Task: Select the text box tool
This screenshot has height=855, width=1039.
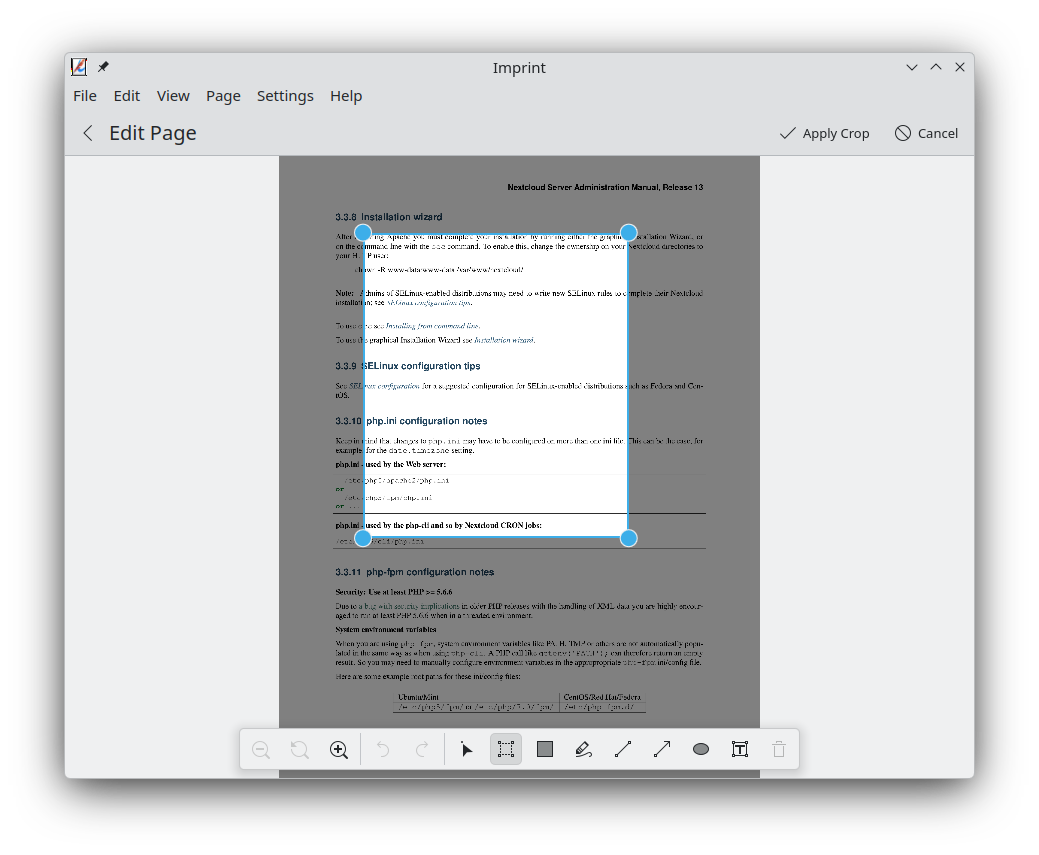Action: (x=739, y=750)
